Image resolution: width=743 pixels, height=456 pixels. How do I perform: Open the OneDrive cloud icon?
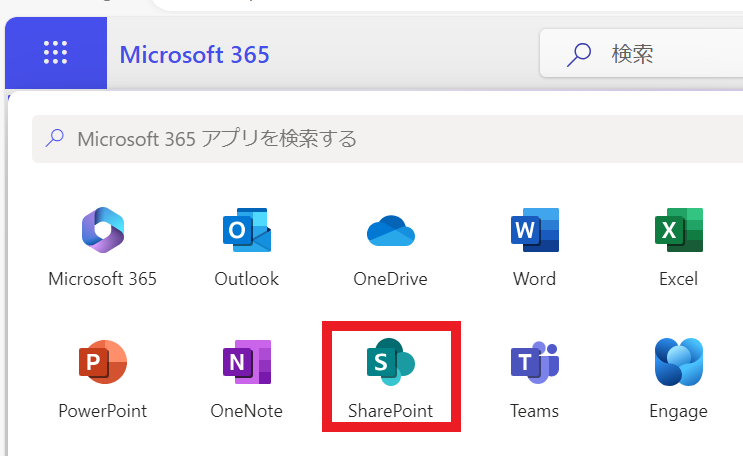pyautogui.click(x=391, y=231)
